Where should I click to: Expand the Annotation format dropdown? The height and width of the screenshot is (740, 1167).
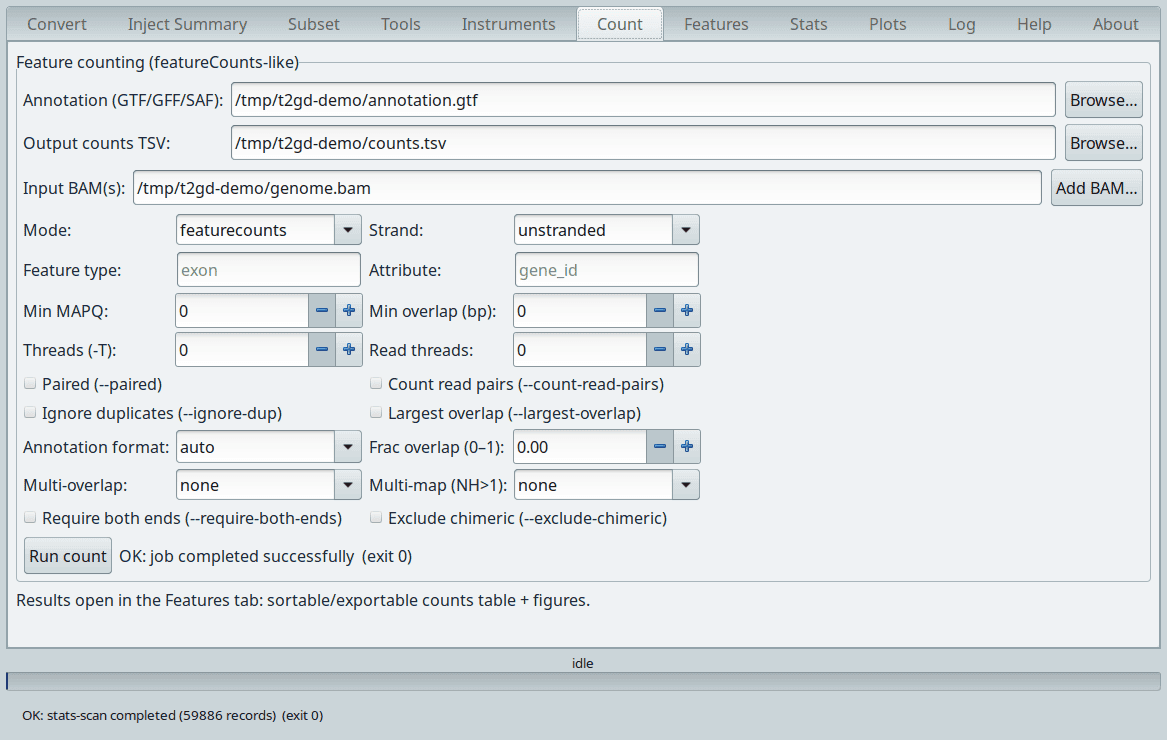point(269,447)
